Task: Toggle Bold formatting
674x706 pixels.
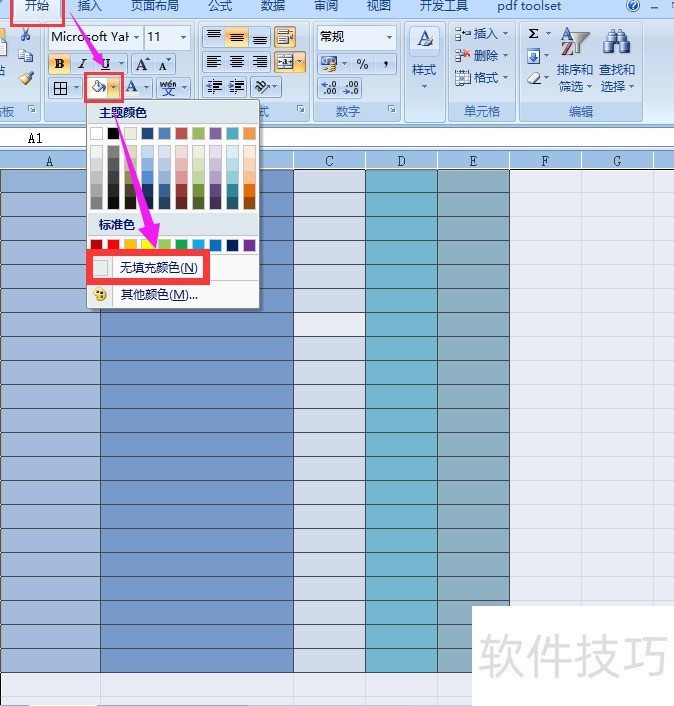Action: [x=59, y=63]
